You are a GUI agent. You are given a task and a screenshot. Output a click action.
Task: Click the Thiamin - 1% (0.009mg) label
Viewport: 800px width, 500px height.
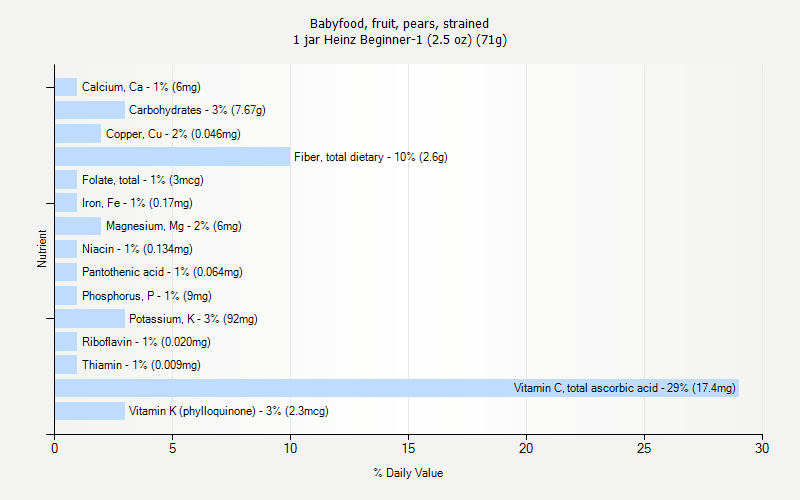pos(141,365)
